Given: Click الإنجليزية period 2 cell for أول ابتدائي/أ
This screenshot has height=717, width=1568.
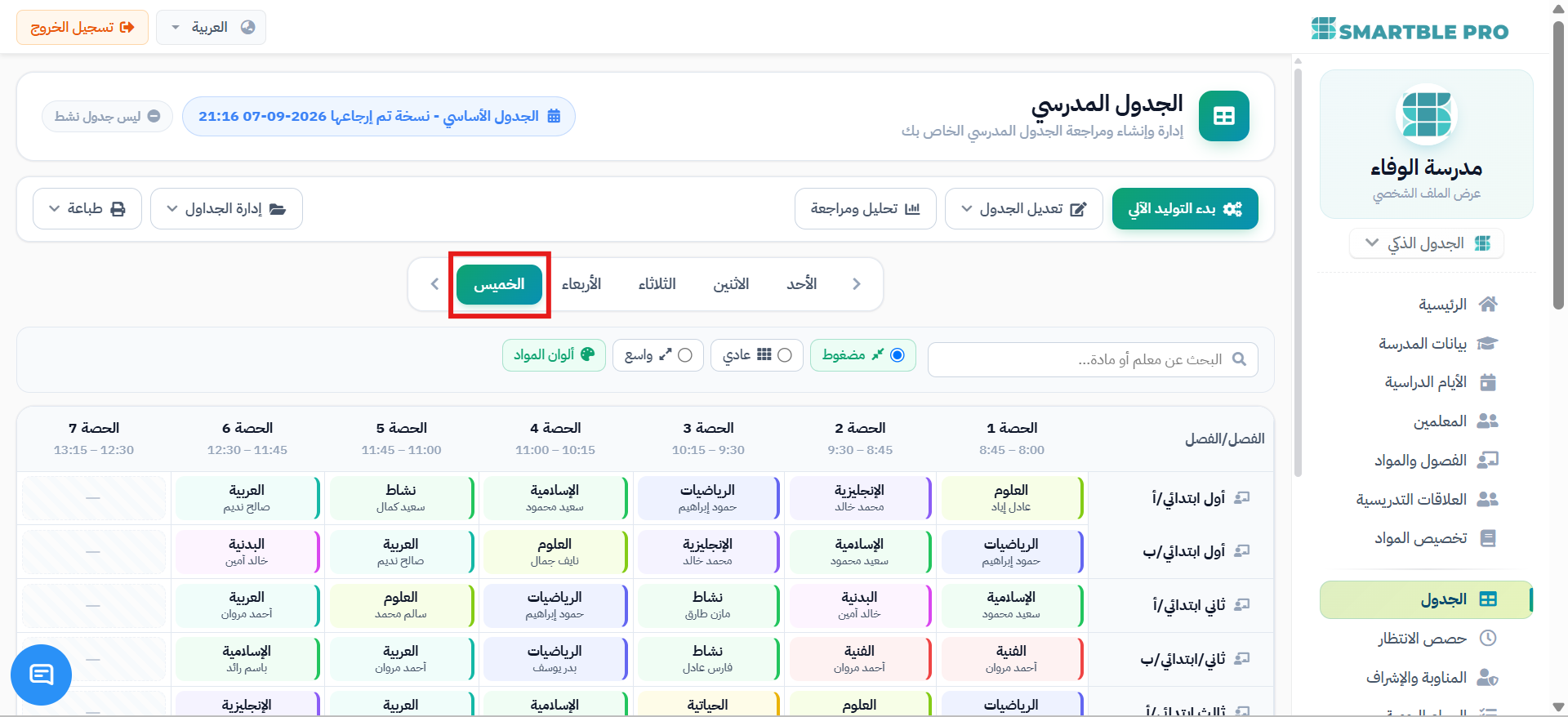Looking at the screenshot, I should point(860,498).
